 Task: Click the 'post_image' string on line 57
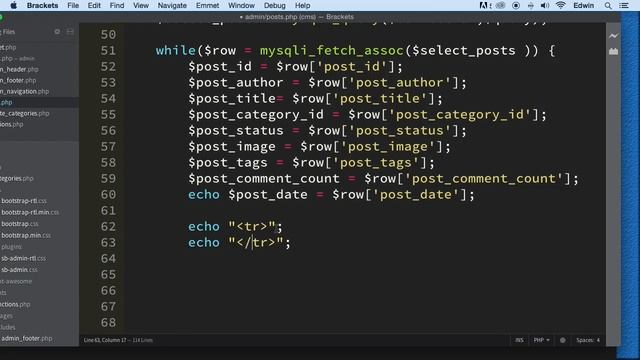388,147
